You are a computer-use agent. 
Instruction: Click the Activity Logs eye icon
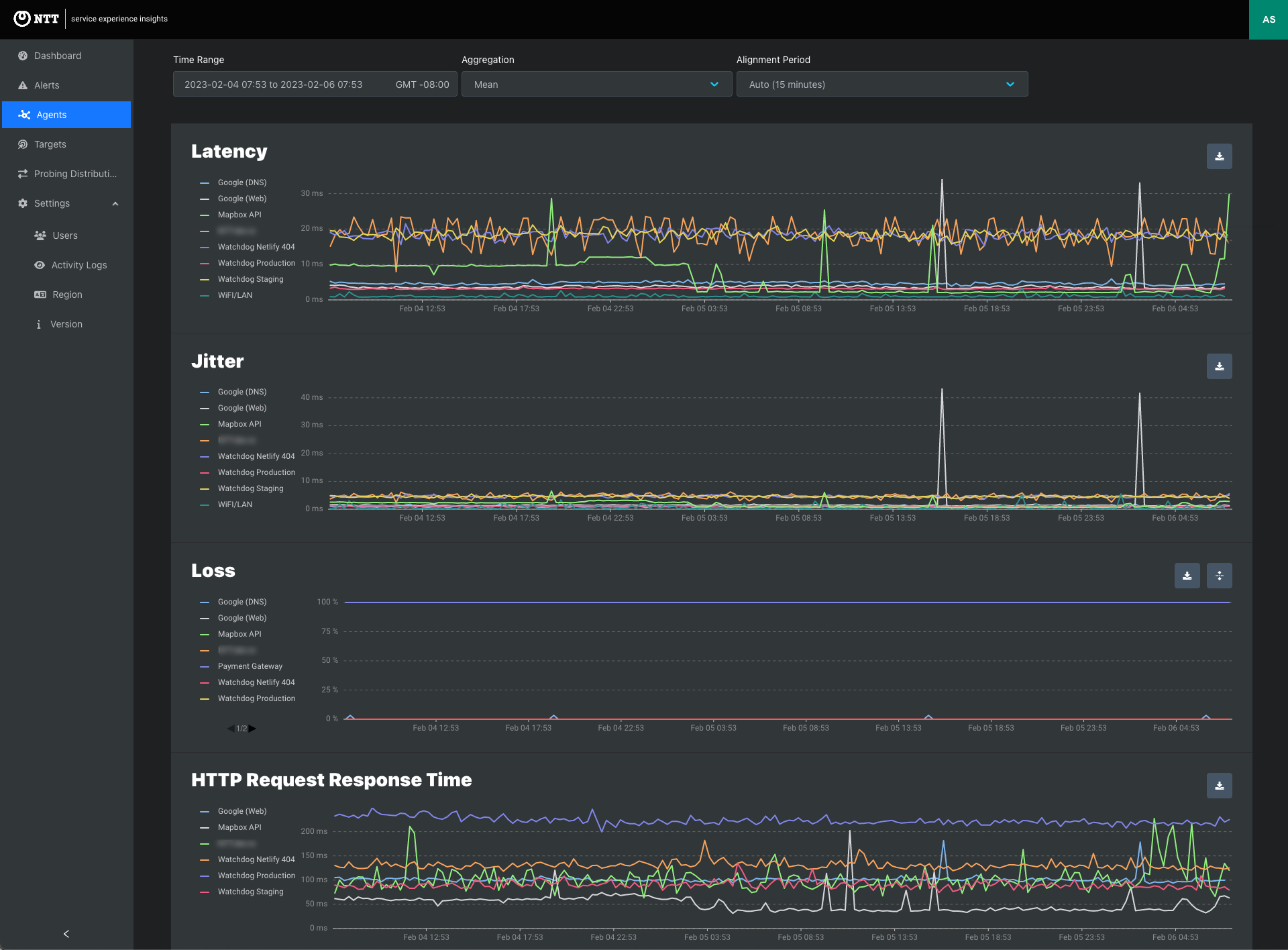(x=40, y=265)
